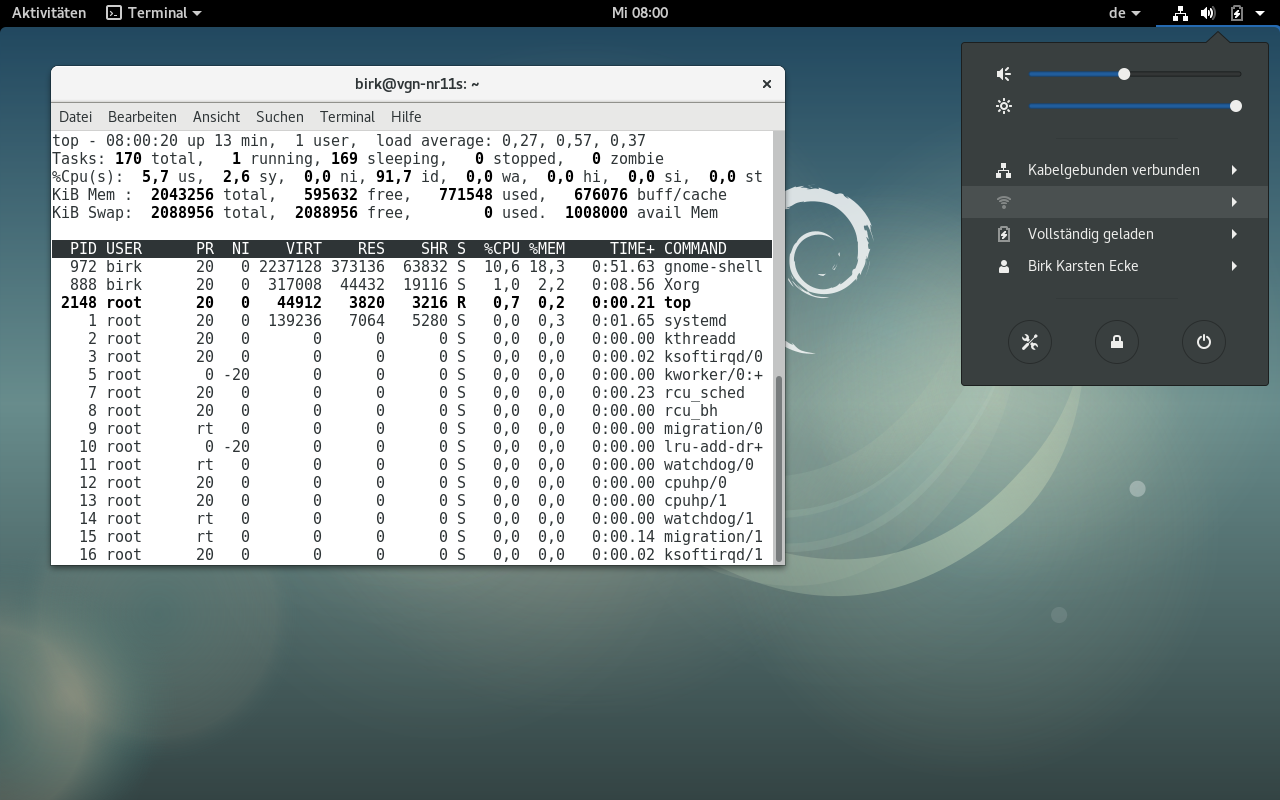This screenshot has height=800, width=1280.
Task: Click the rcu_sched process row
Action: [412, 393]
